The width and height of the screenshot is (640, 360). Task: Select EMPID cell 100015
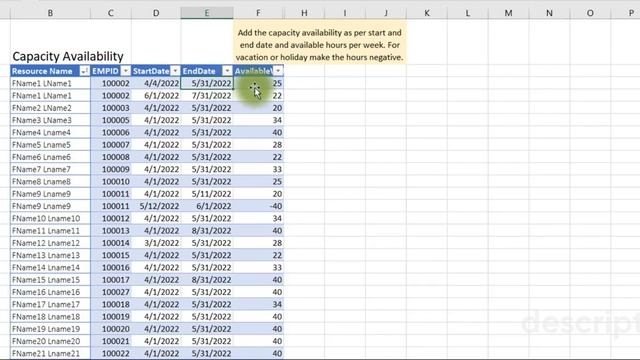[111, 255]
